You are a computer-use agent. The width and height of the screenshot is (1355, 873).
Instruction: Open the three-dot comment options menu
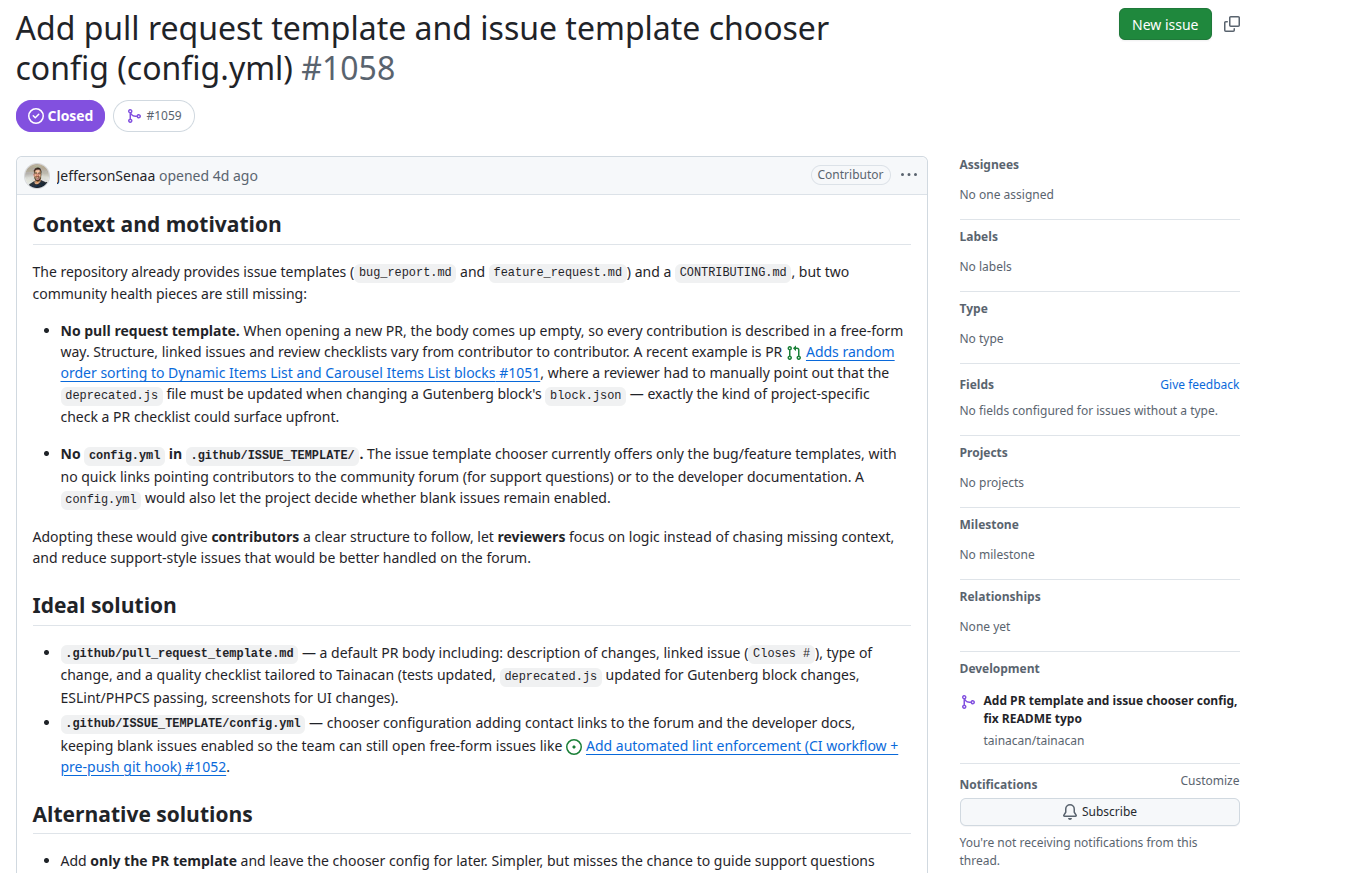click(908, 175)
